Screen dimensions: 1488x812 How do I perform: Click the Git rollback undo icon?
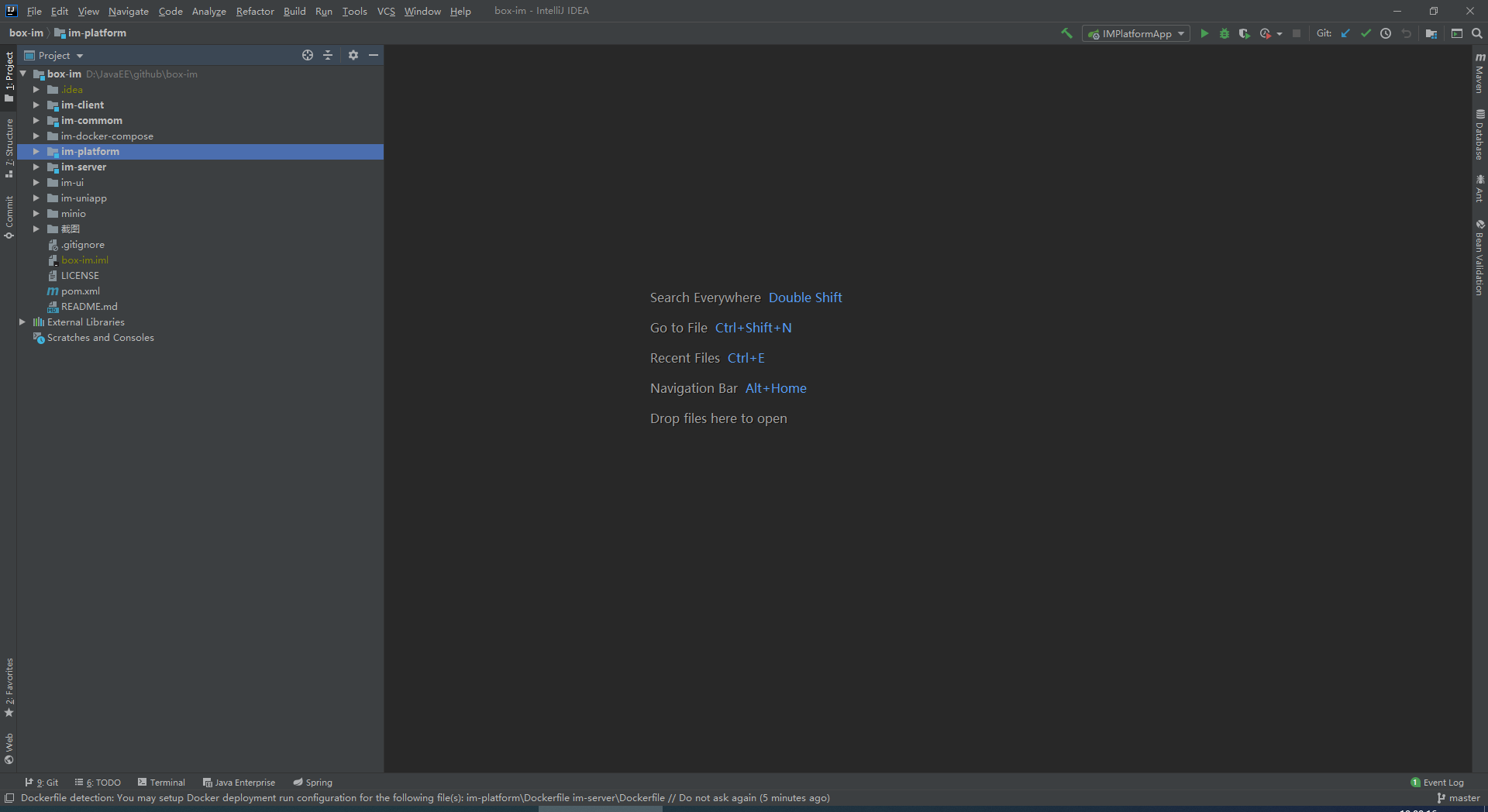click(x=1406, y=33)
